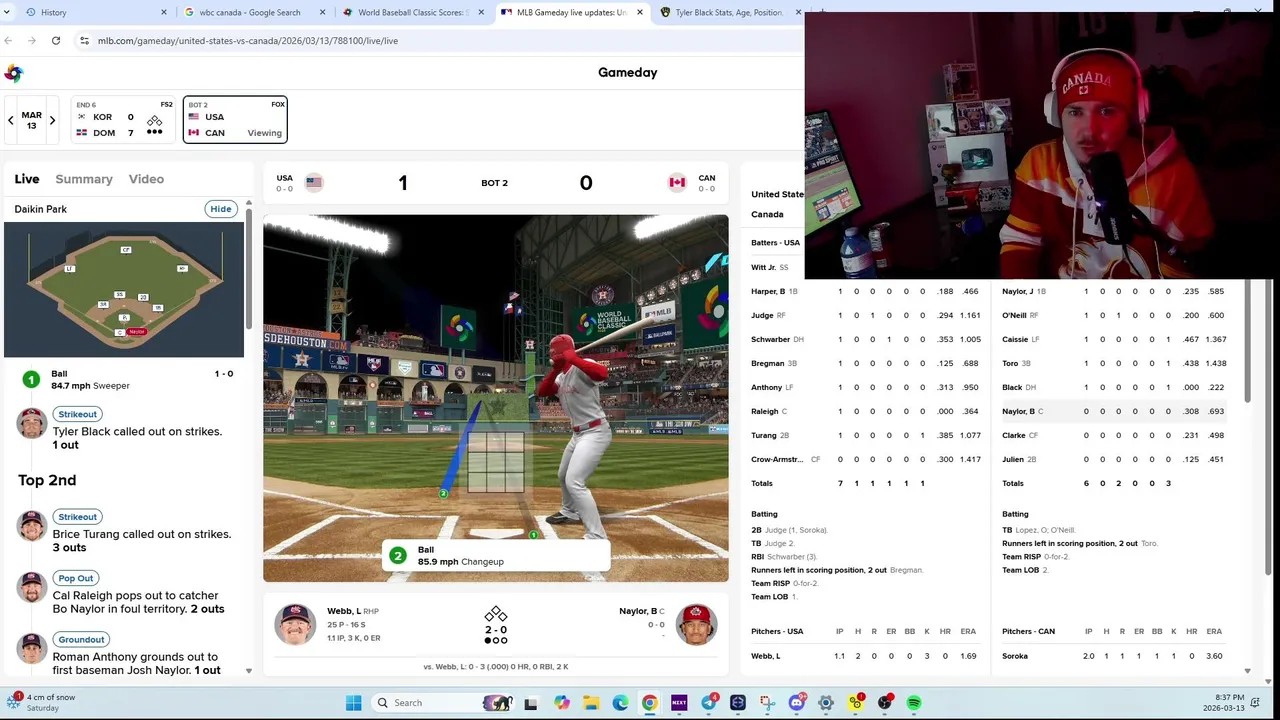Click the bases diamond indicator above 2 - 0 count
Viewport: 1280px width, 720px height.
pyautogui.click(x=496, y=615)
